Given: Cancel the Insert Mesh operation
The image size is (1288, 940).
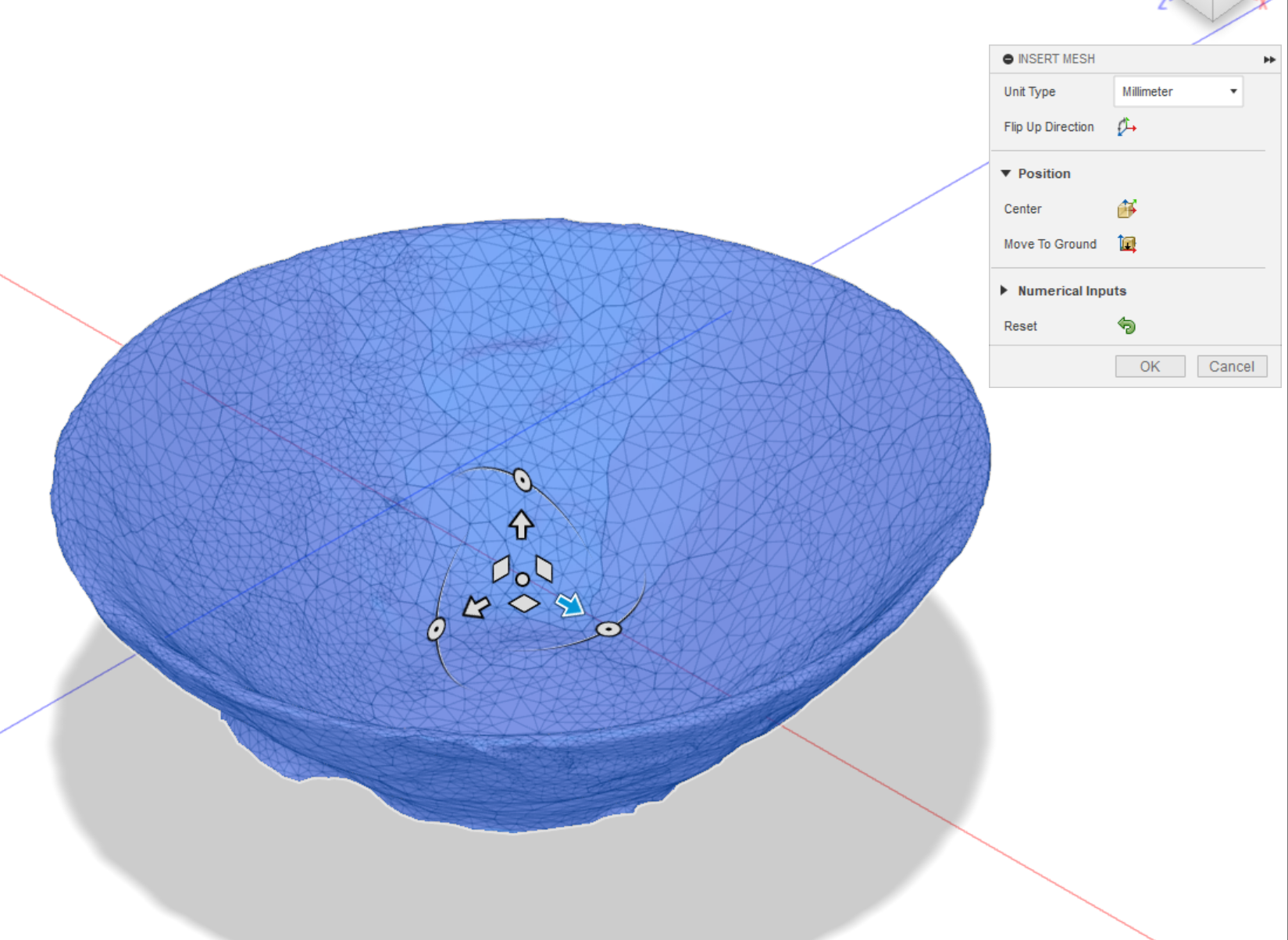Looking at the screenshot, I should (x=1231, y=366).
